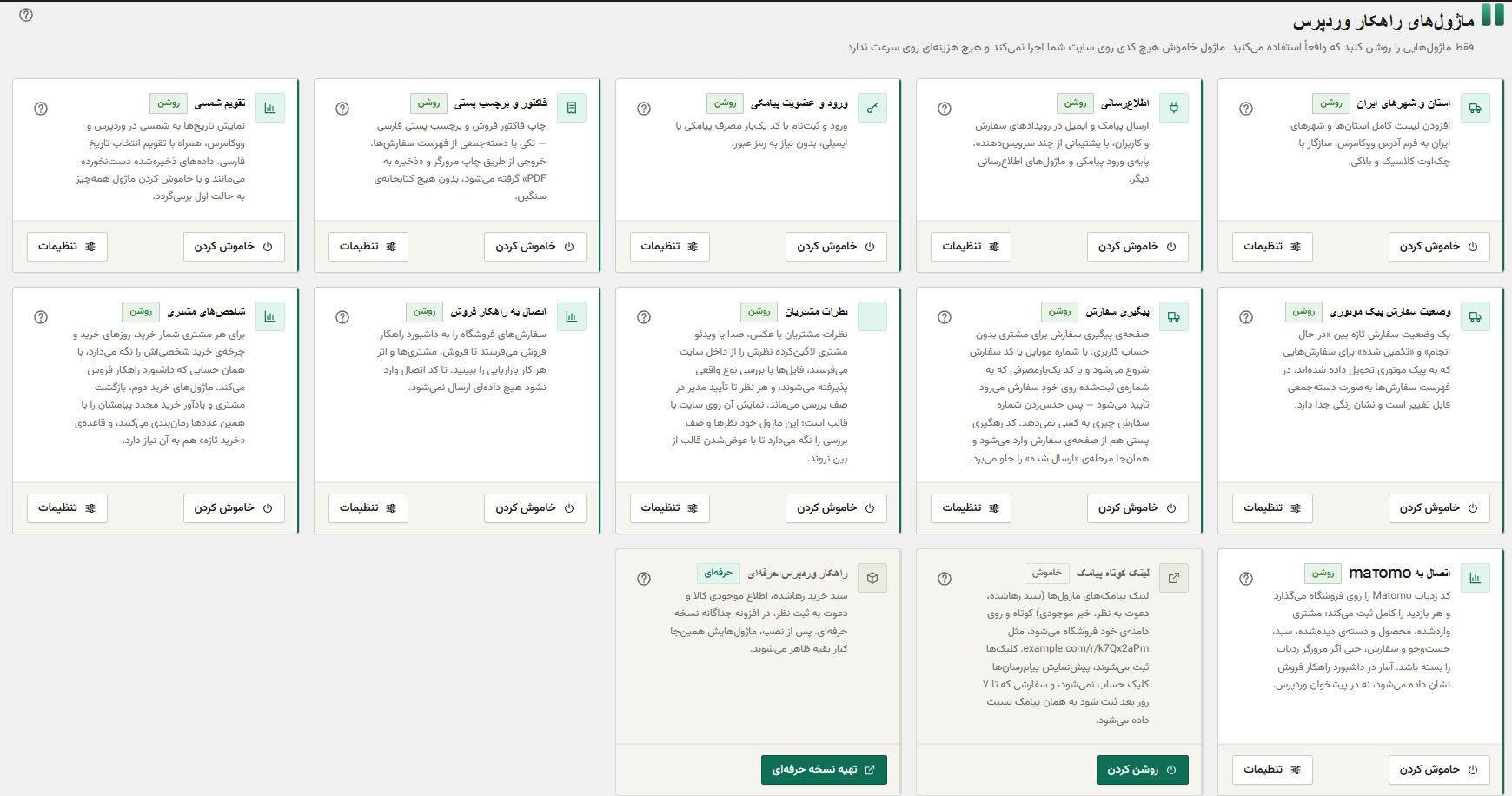1512x796 pixels.
Task: Open help for فاکتور و برچسب پستی
Action: 342,109
